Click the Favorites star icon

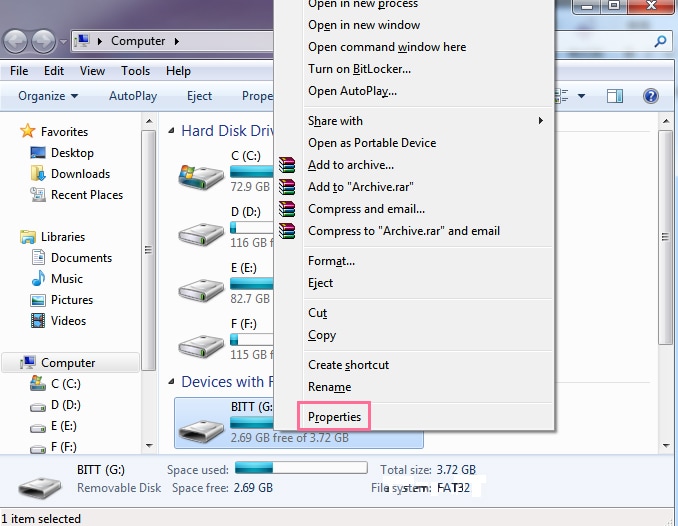click(28, 131)
